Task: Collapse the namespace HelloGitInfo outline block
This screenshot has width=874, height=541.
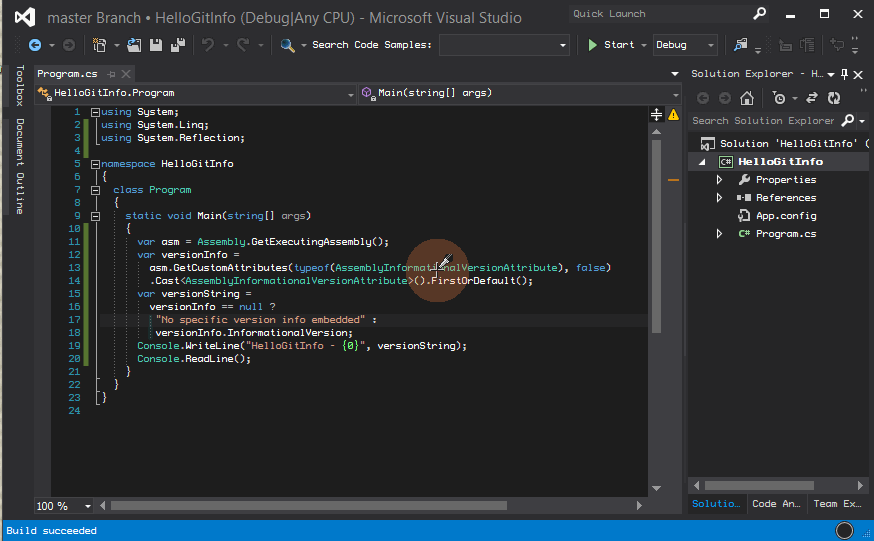Action: tap(95, 164)
